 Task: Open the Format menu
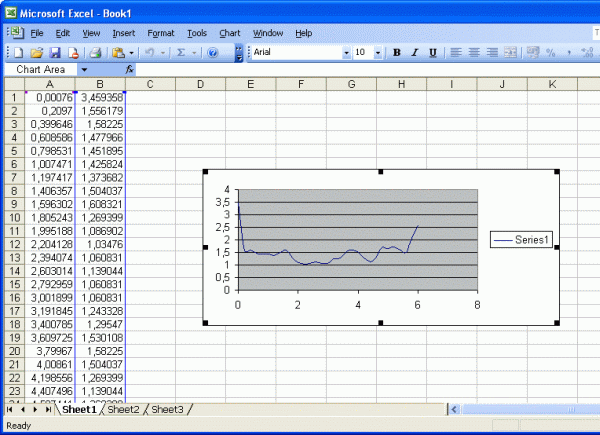[x=161, y=33]
